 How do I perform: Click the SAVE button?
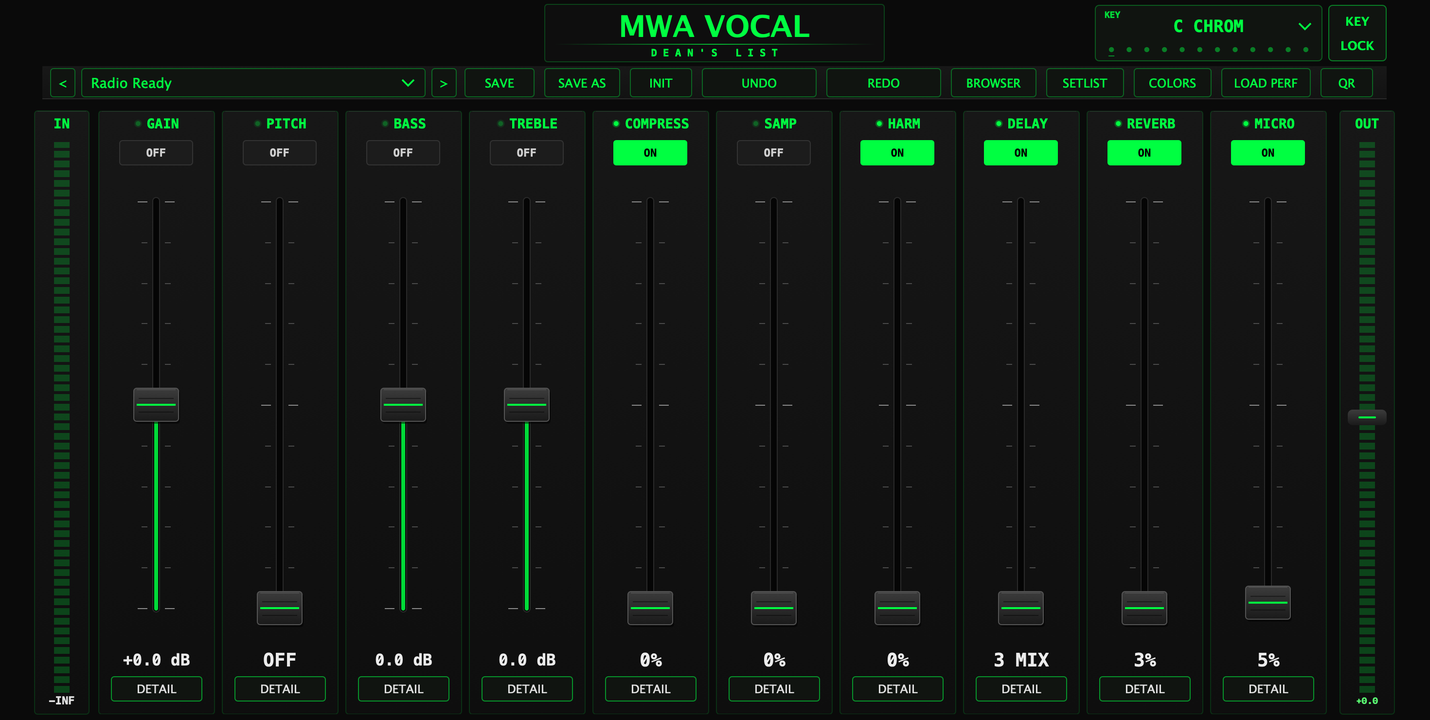point(499,83)
